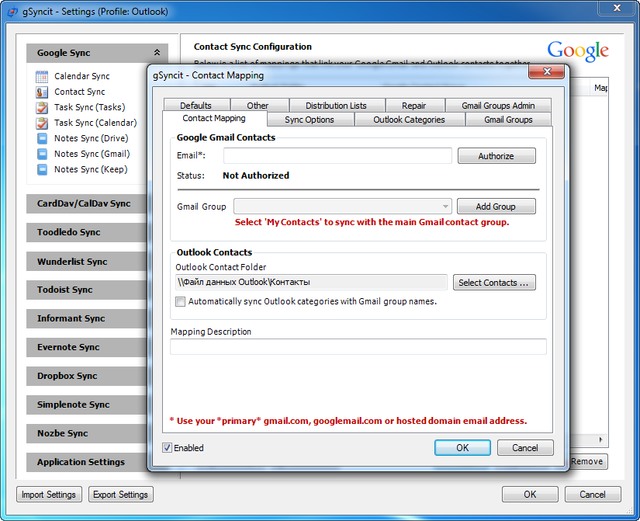Click the Notes Sync (Drive) icon
The height and width of the screenshot is (521, 640).
42,139
